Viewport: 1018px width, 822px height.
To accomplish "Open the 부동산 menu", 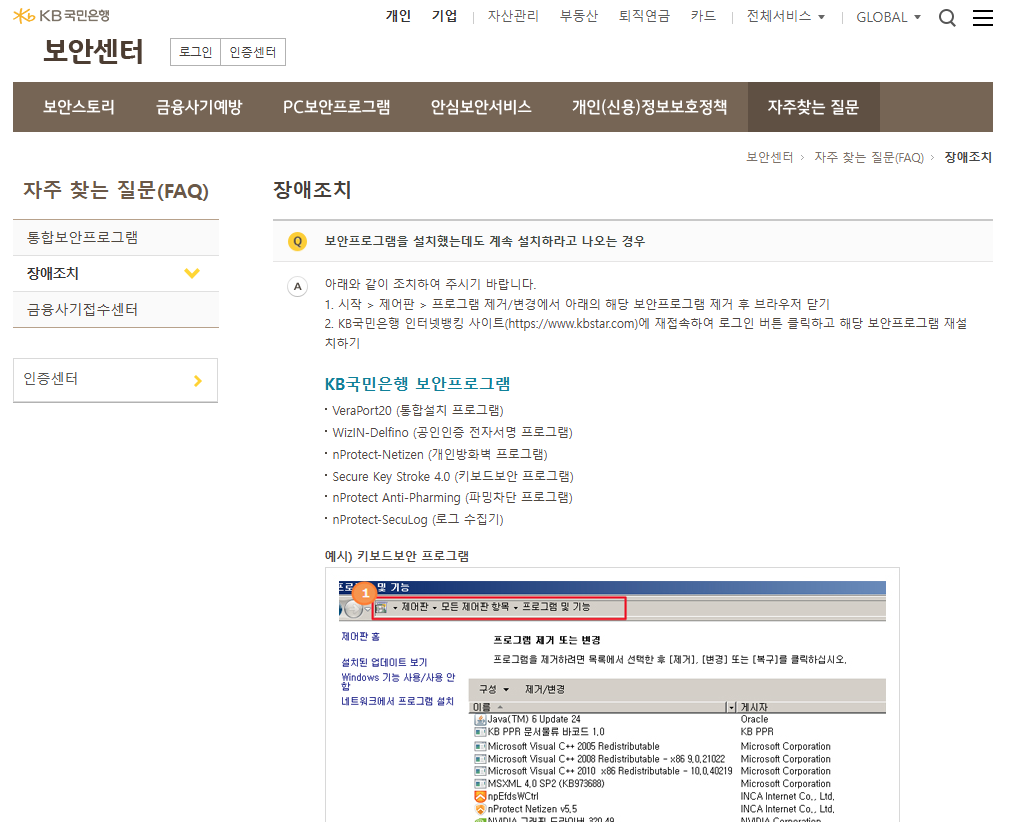I will point(578,16).
